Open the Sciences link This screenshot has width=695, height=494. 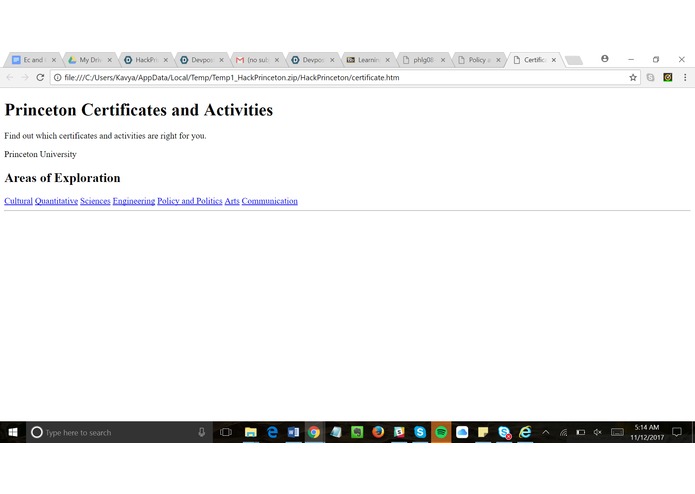pos(95,201)
